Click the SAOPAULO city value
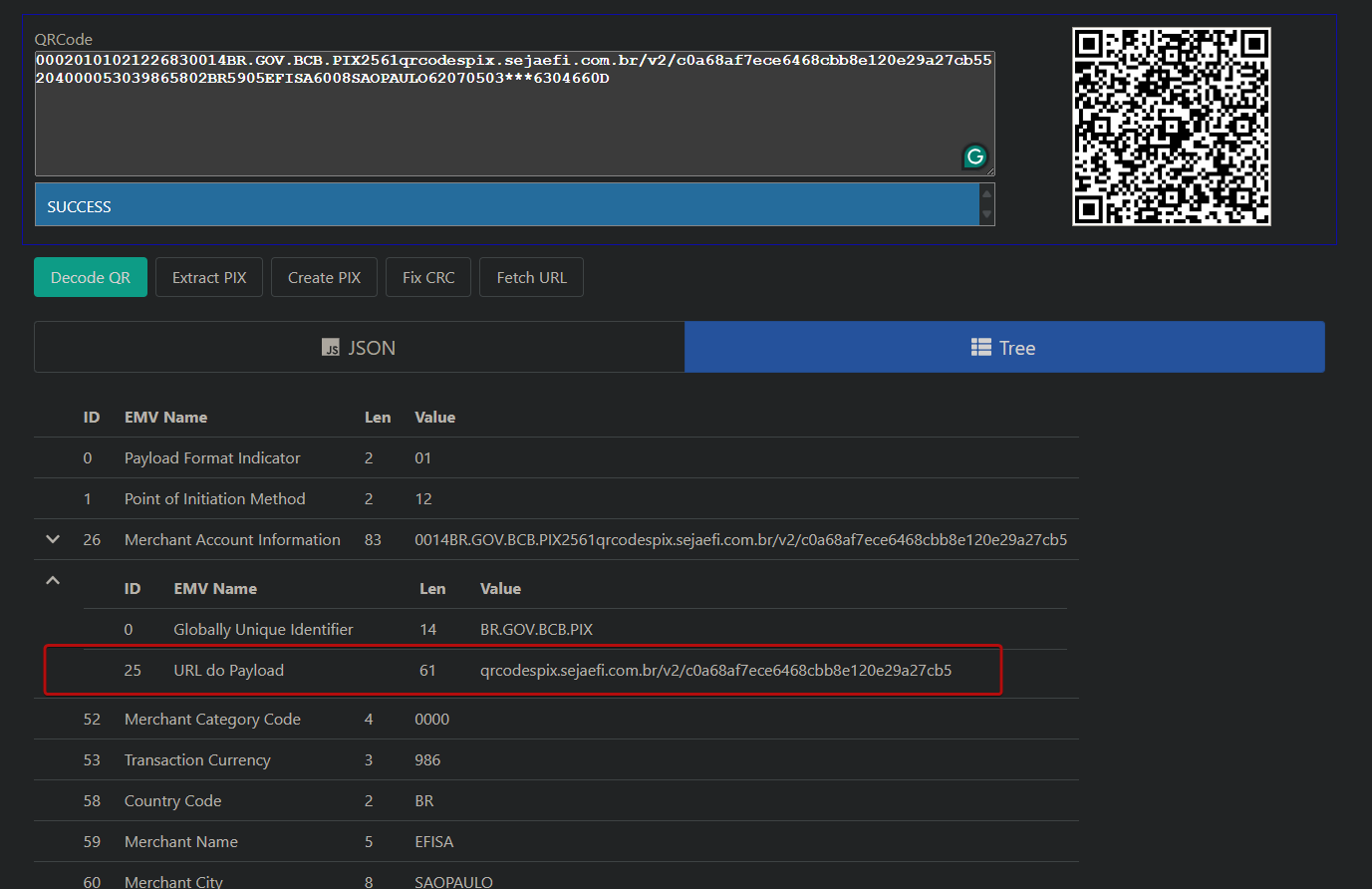Screen dimensions: 1372x889 453,881
